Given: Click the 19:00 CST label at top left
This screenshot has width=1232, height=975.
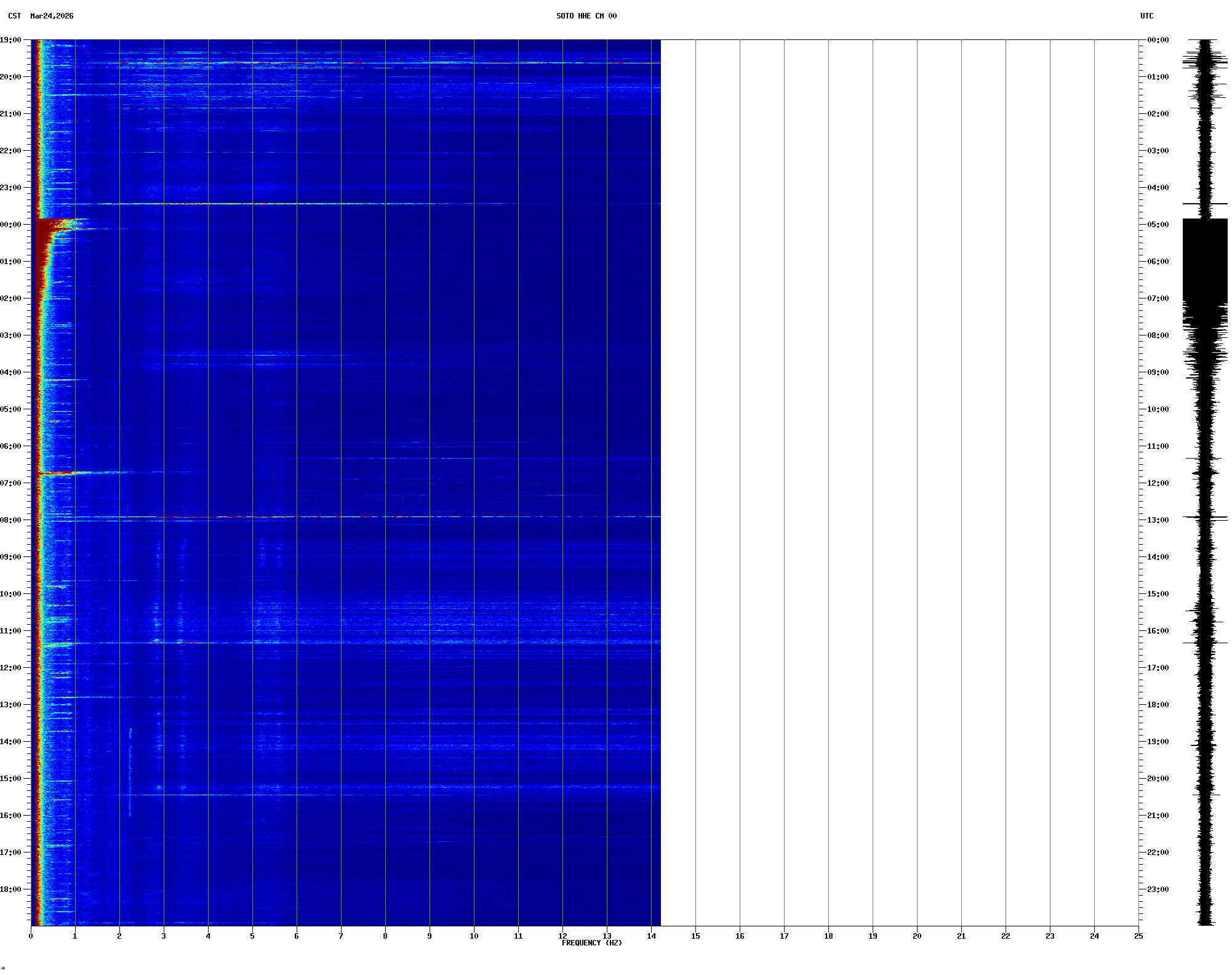Looking at the screenshot, I should coord(10,40).
